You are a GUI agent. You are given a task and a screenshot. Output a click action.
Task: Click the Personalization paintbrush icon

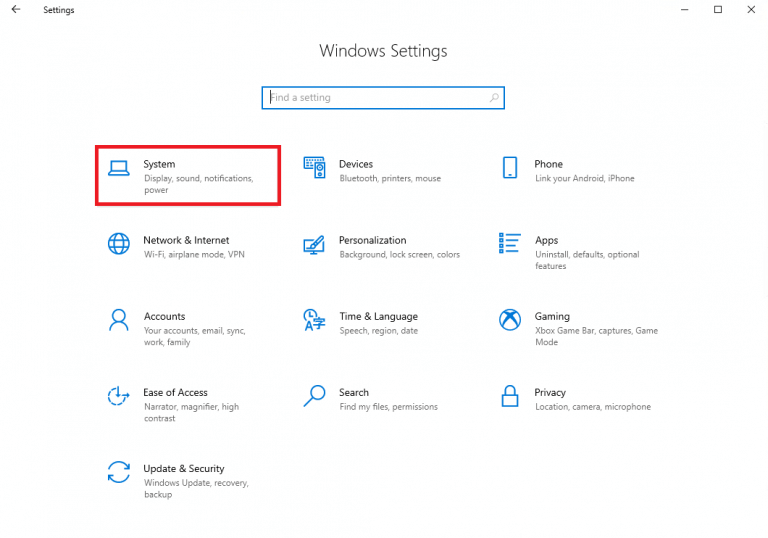[x=314, y=245]
